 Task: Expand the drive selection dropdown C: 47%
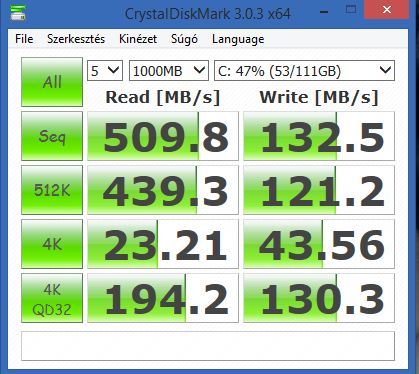click(304, 71)
